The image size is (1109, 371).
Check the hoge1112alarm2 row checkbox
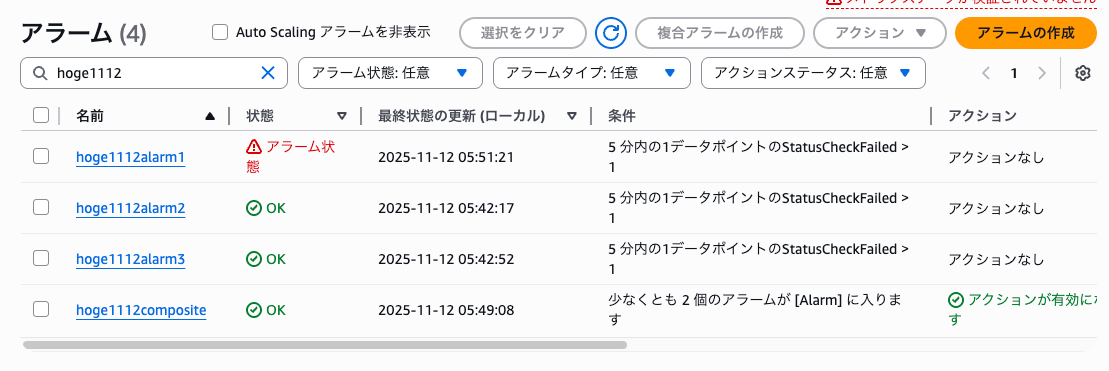tap(41, 207)
